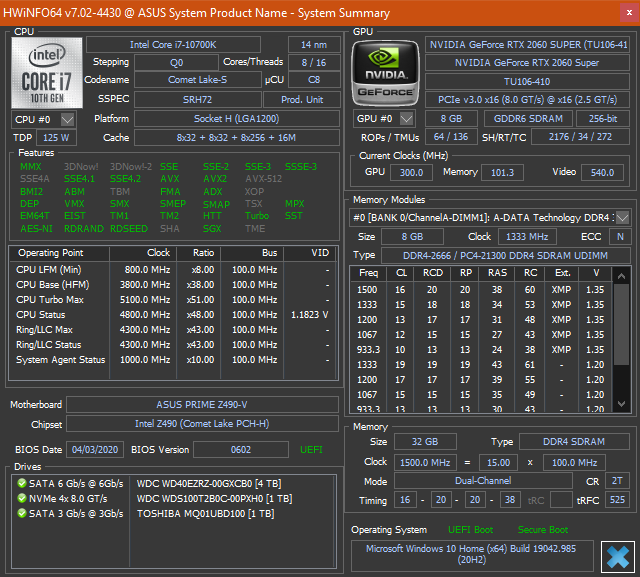640x577 pixels.
Task: Click the SRH72 SSPEC field
Action: [198, 100]
